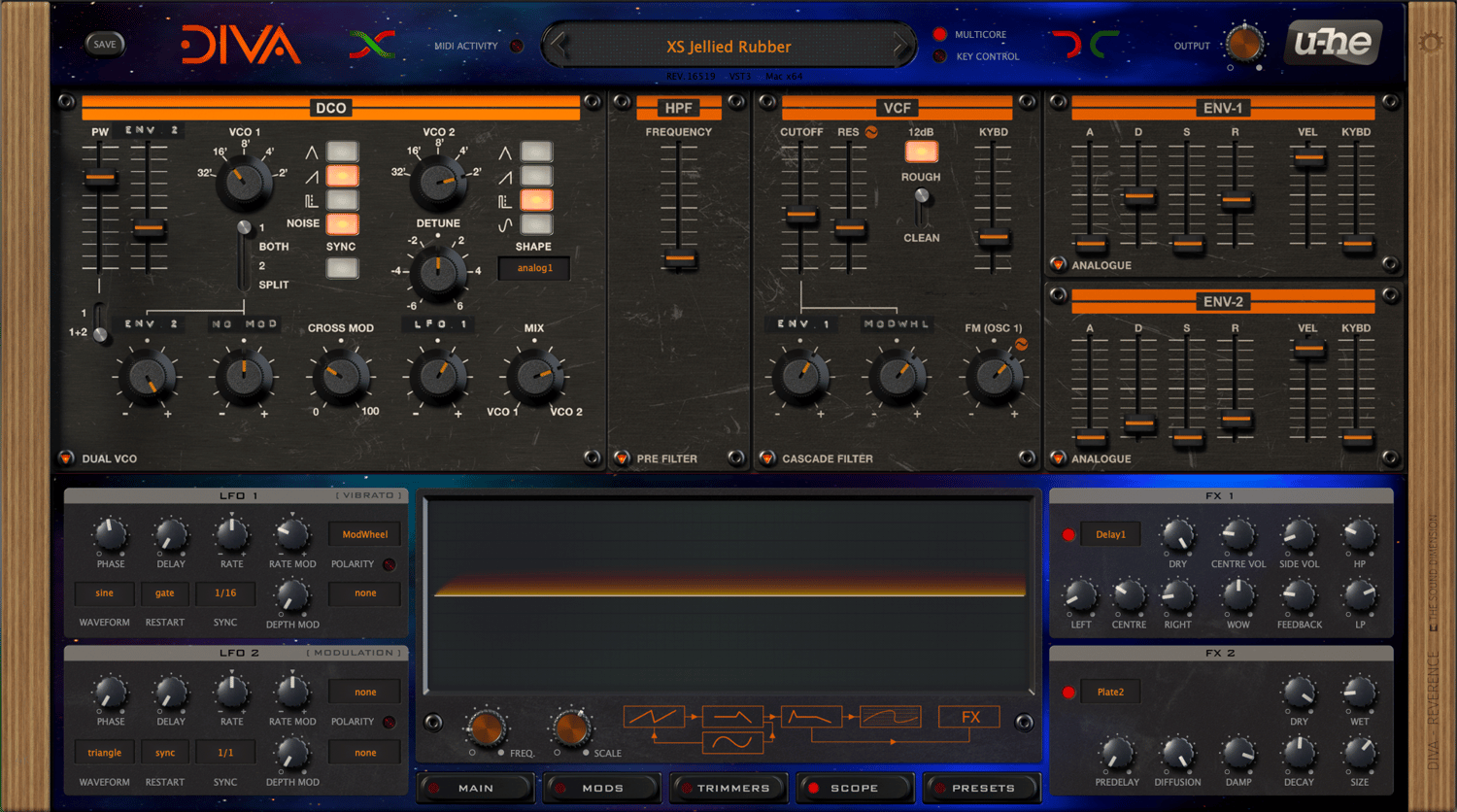The image size is (1457, 812).
Task: Click the scope FX tap button
Action: 969,717
